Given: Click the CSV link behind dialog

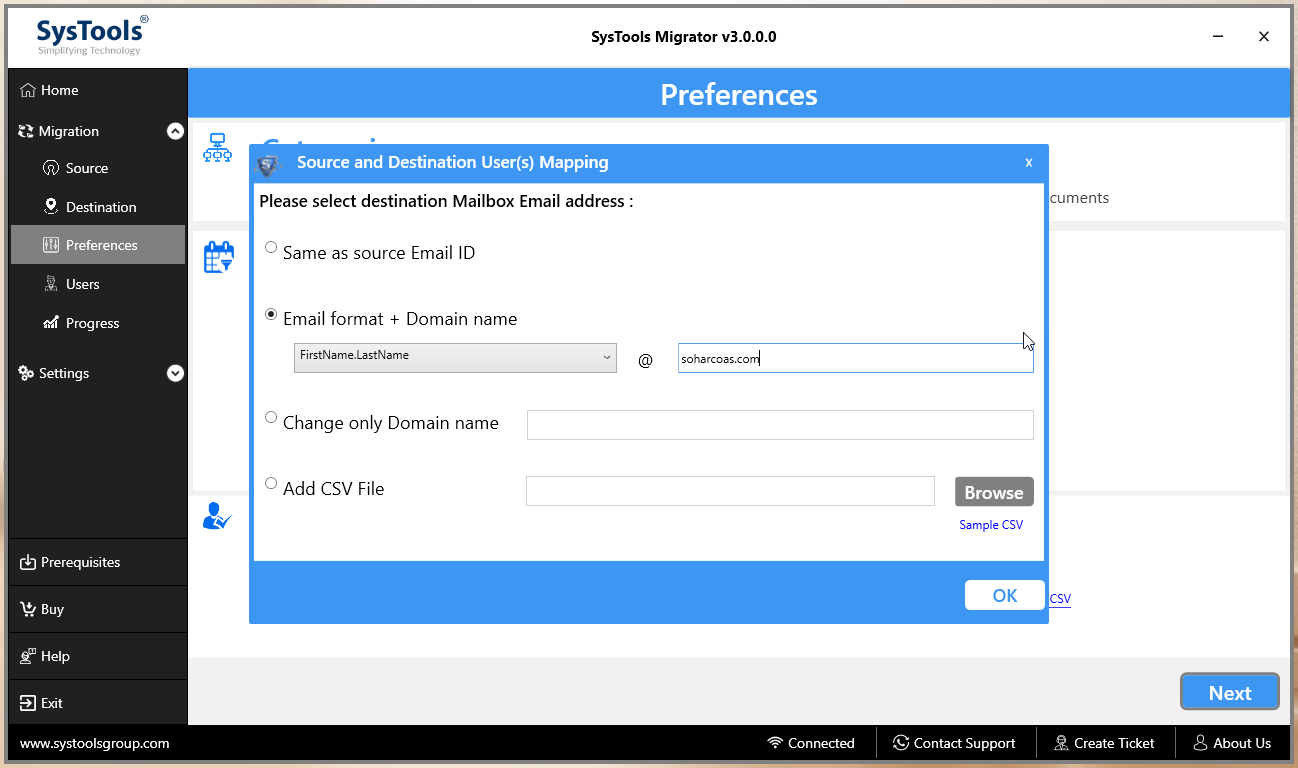Looking at the screenshot, I should (x=1060, y=599).
